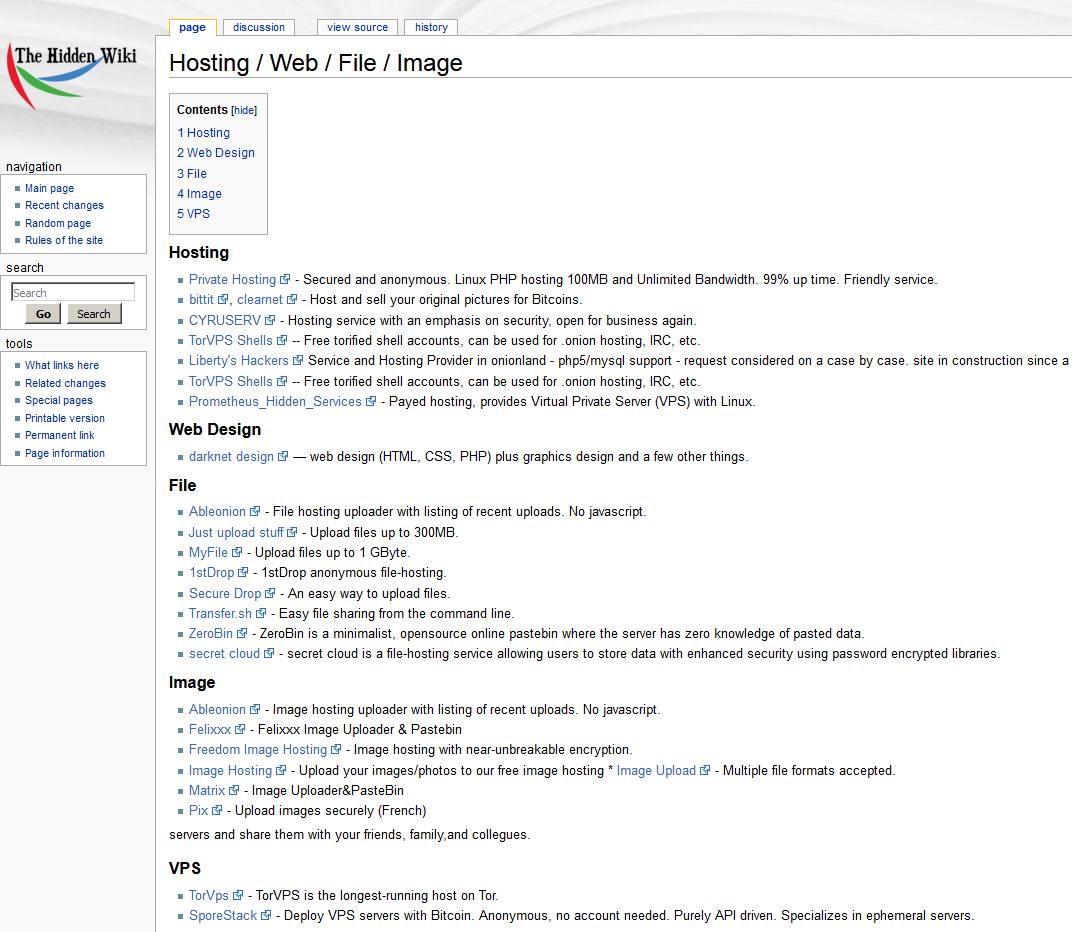Open the CYRUSERV link
Screen dimensions: 1072x932
point(225,320)
